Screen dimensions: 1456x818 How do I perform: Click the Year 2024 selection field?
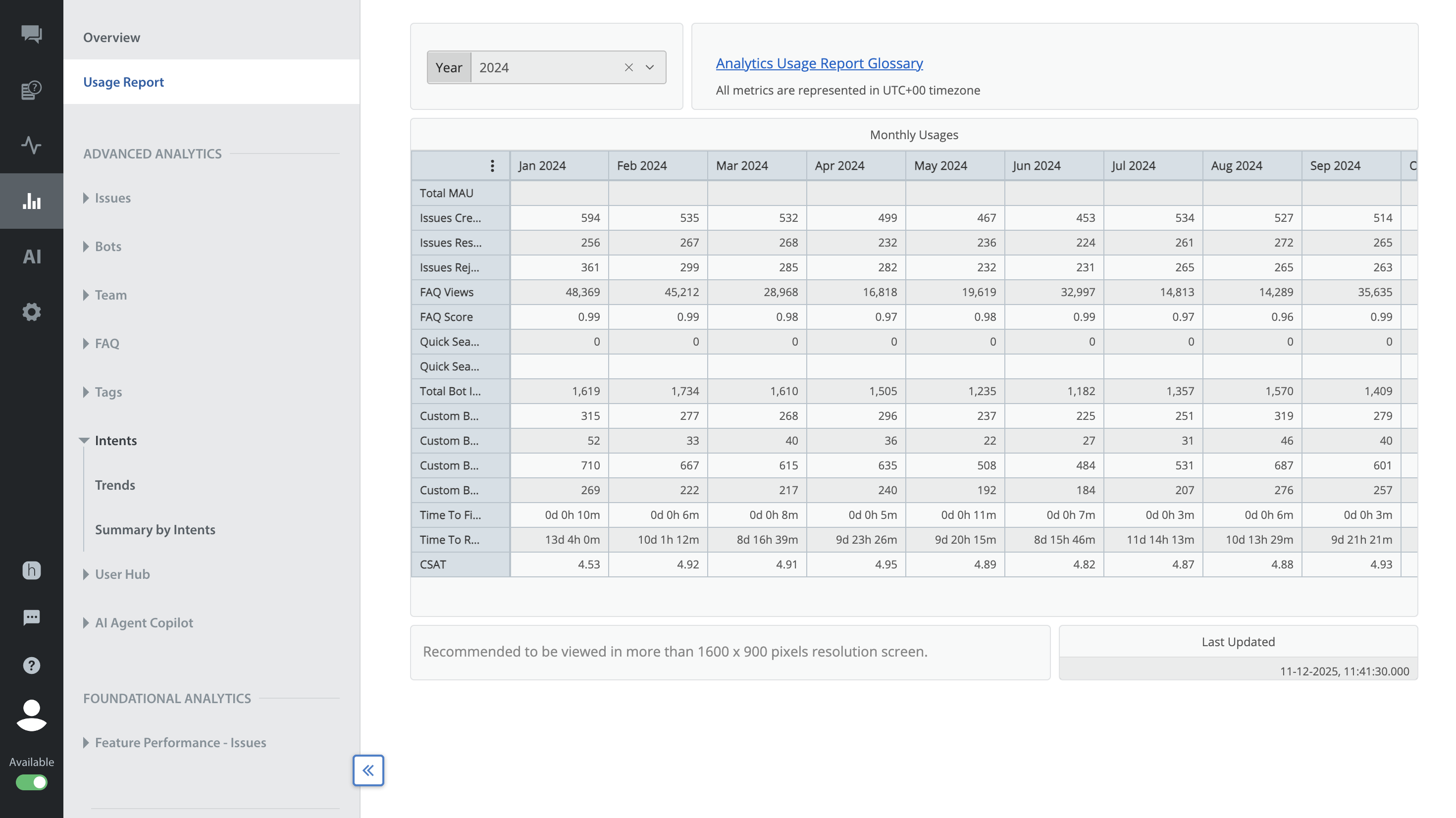(x=543, y=67)
